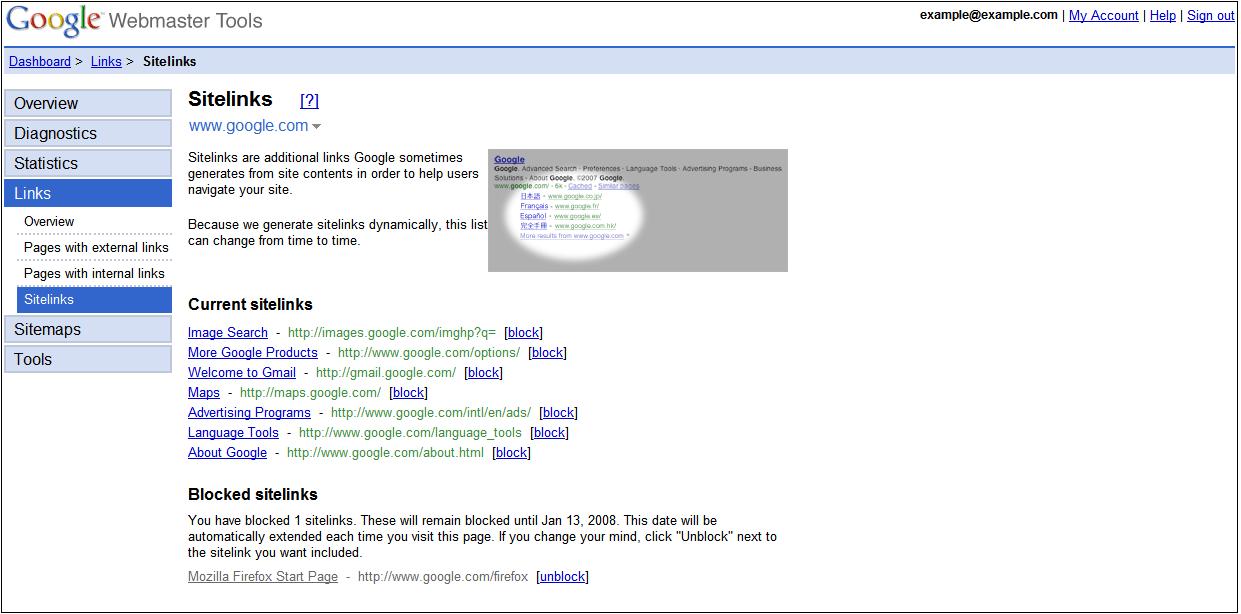Block the Maps sitelink

(x=408, y=393)
